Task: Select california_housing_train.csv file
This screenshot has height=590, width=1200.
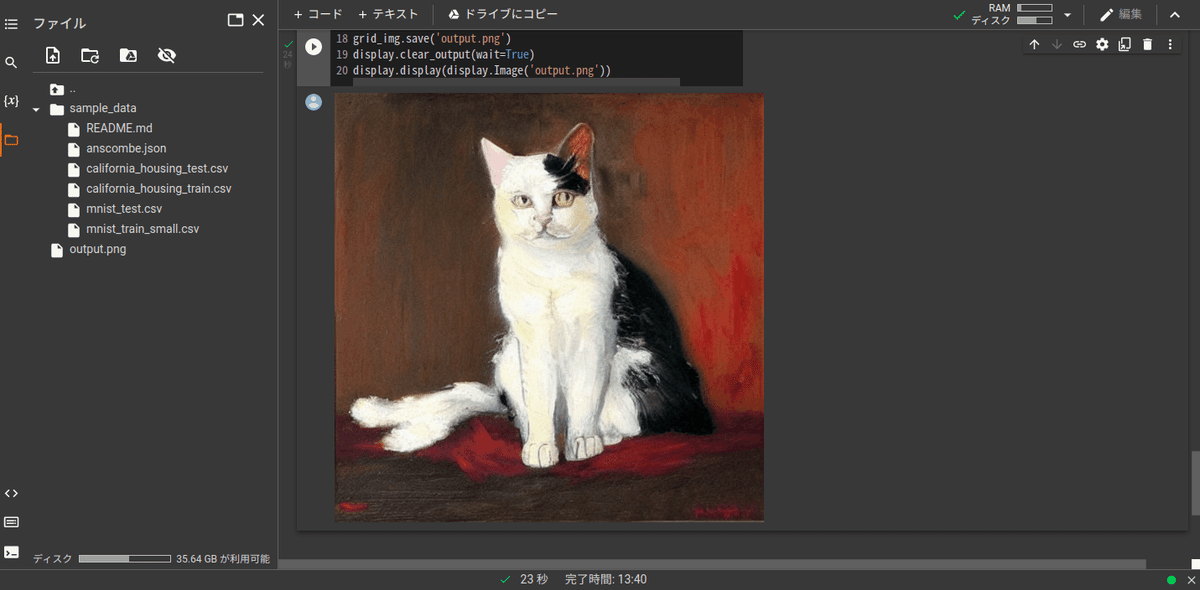Action: (x=159, y=188)
